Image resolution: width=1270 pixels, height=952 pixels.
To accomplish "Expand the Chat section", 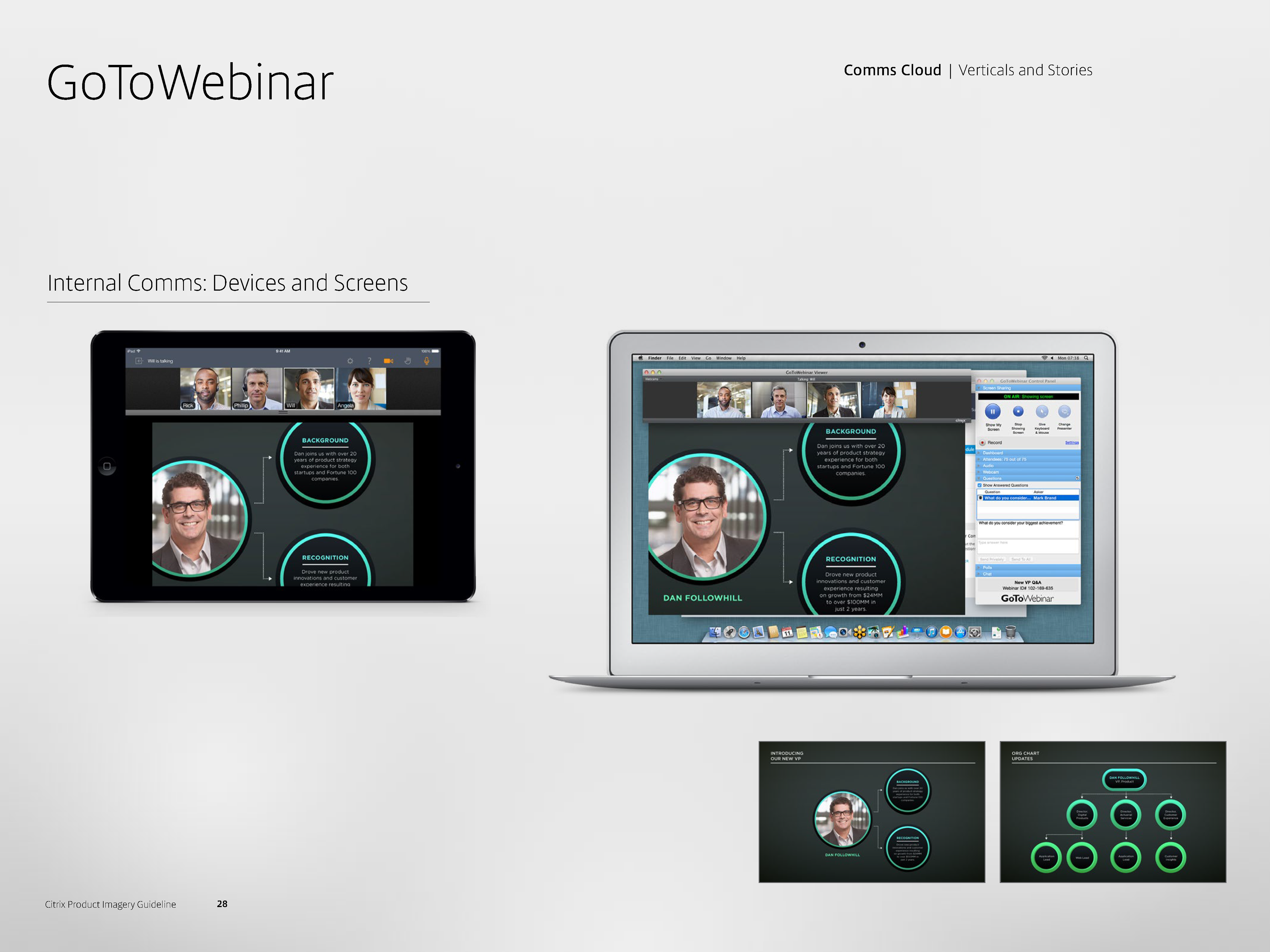I will (1028, 574).
